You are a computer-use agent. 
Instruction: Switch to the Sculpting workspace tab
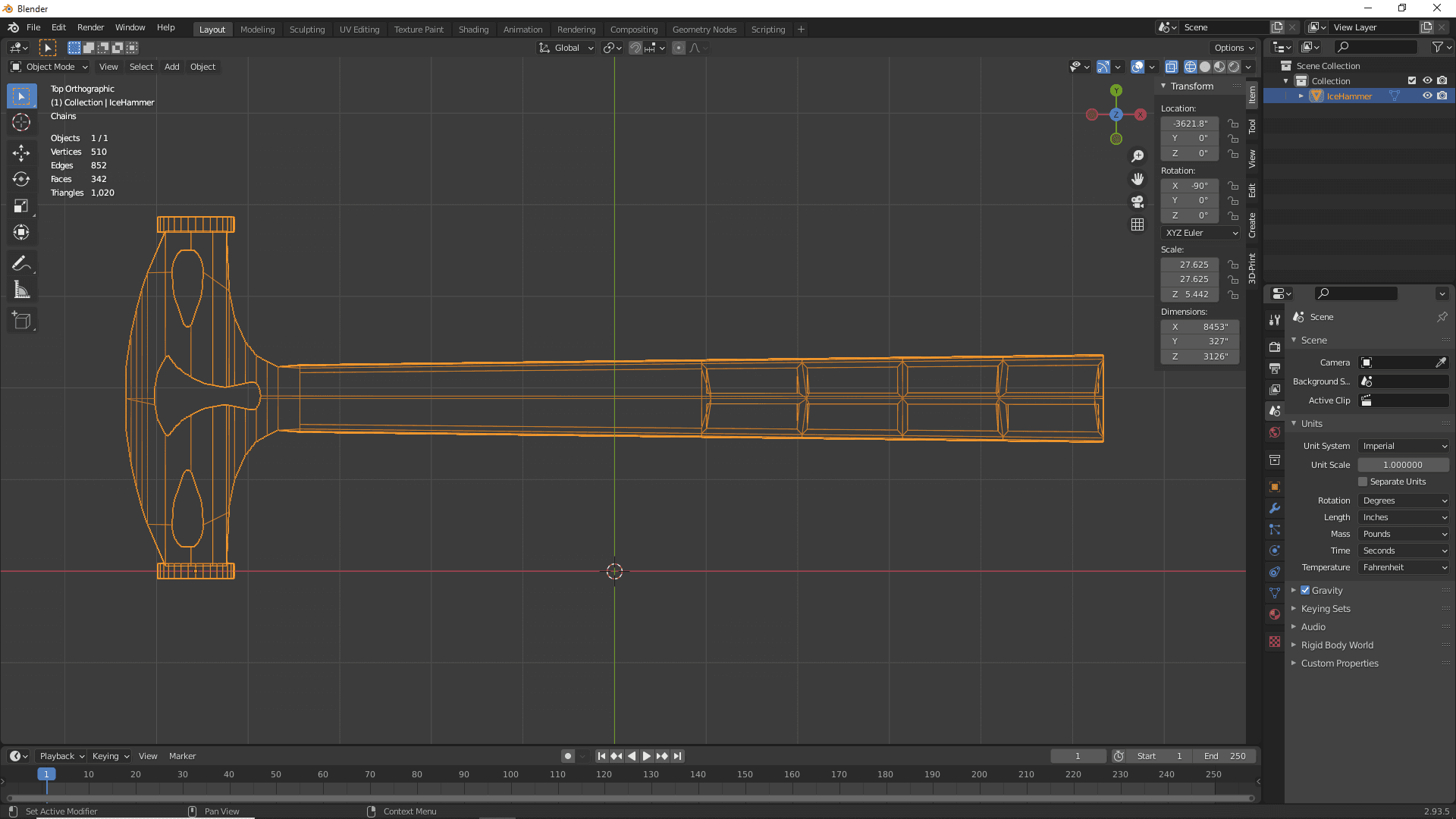tap(307, 30)
